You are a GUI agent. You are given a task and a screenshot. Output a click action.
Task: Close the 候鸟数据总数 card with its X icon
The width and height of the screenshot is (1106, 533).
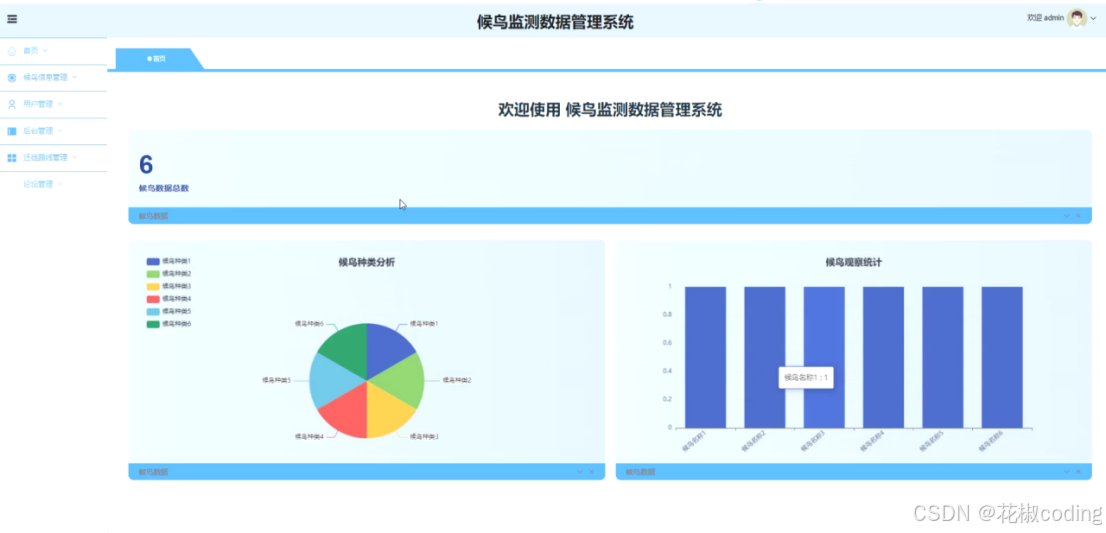click(x=1078, y=216)
